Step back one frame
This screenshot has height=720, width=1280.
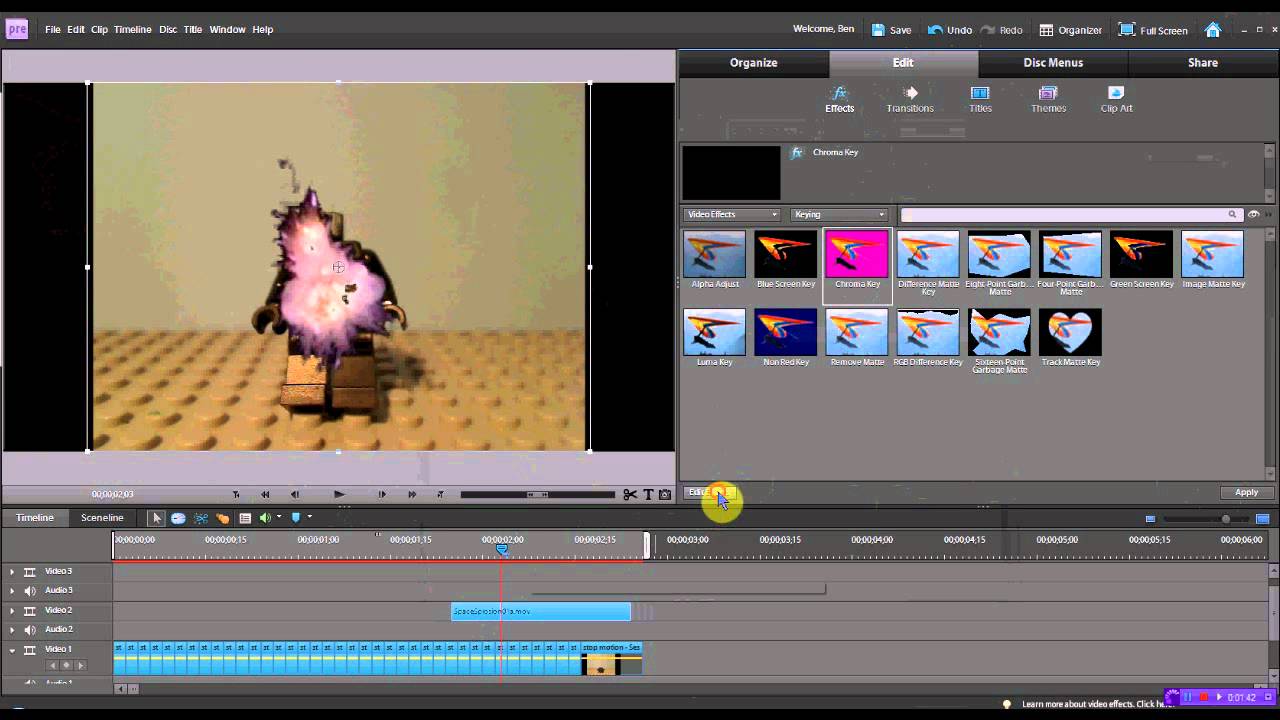pos(295,494)
